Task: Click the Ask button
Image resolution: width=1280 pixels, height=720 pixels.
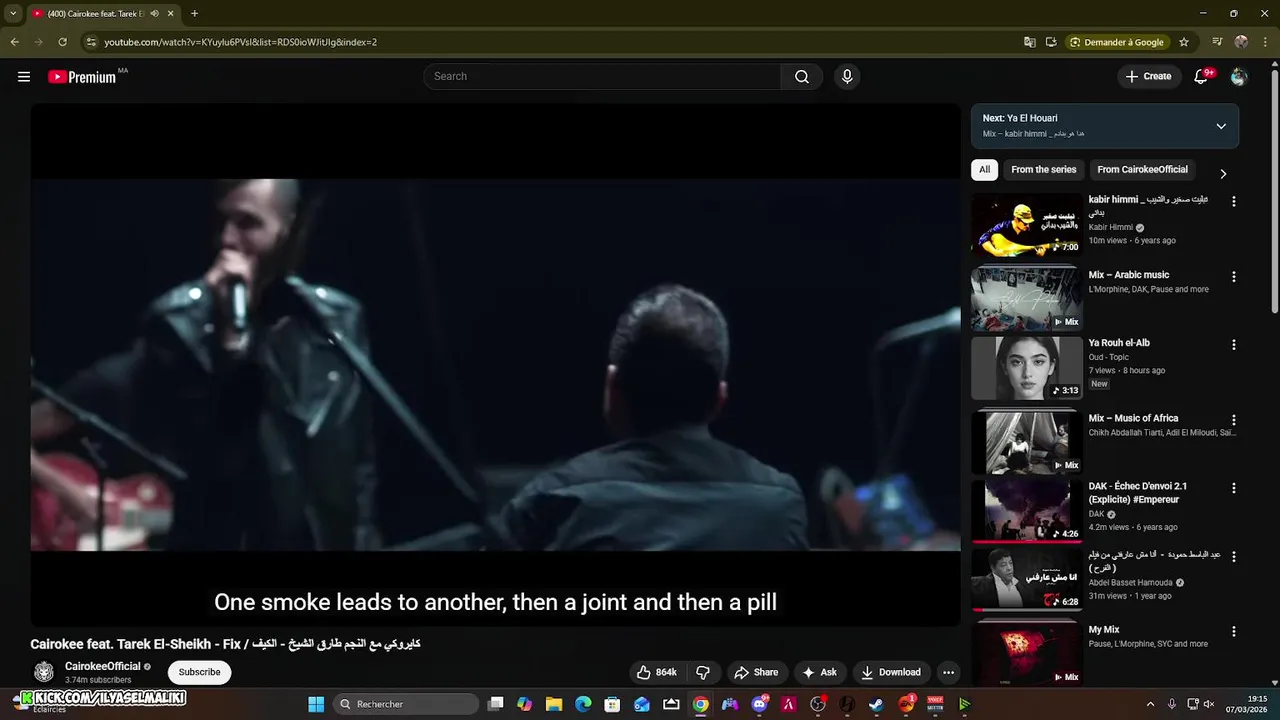Action: [x=820, y=672]
